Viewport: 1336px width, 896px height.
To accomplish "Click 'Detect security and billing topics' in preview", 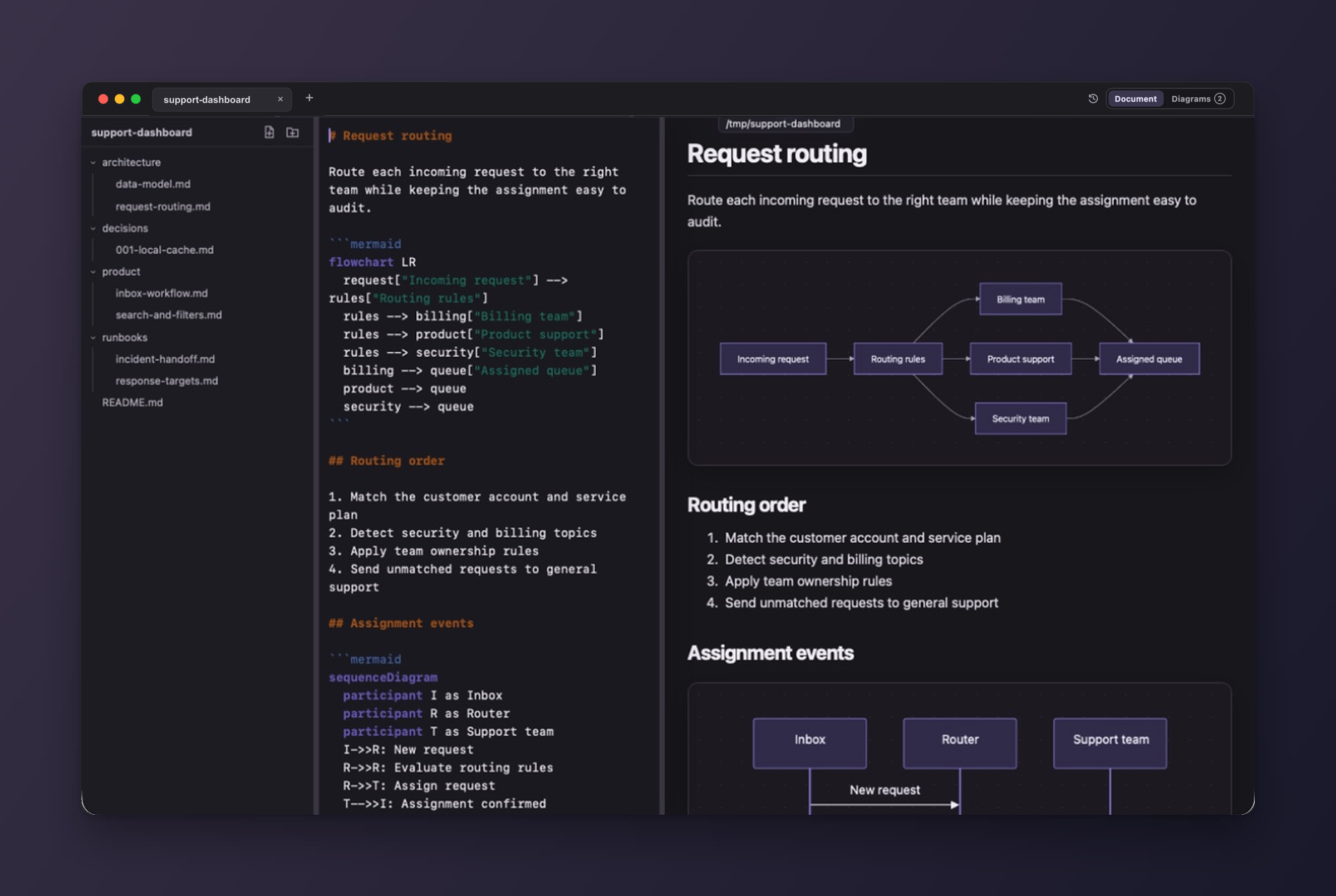I will (824, 559).
